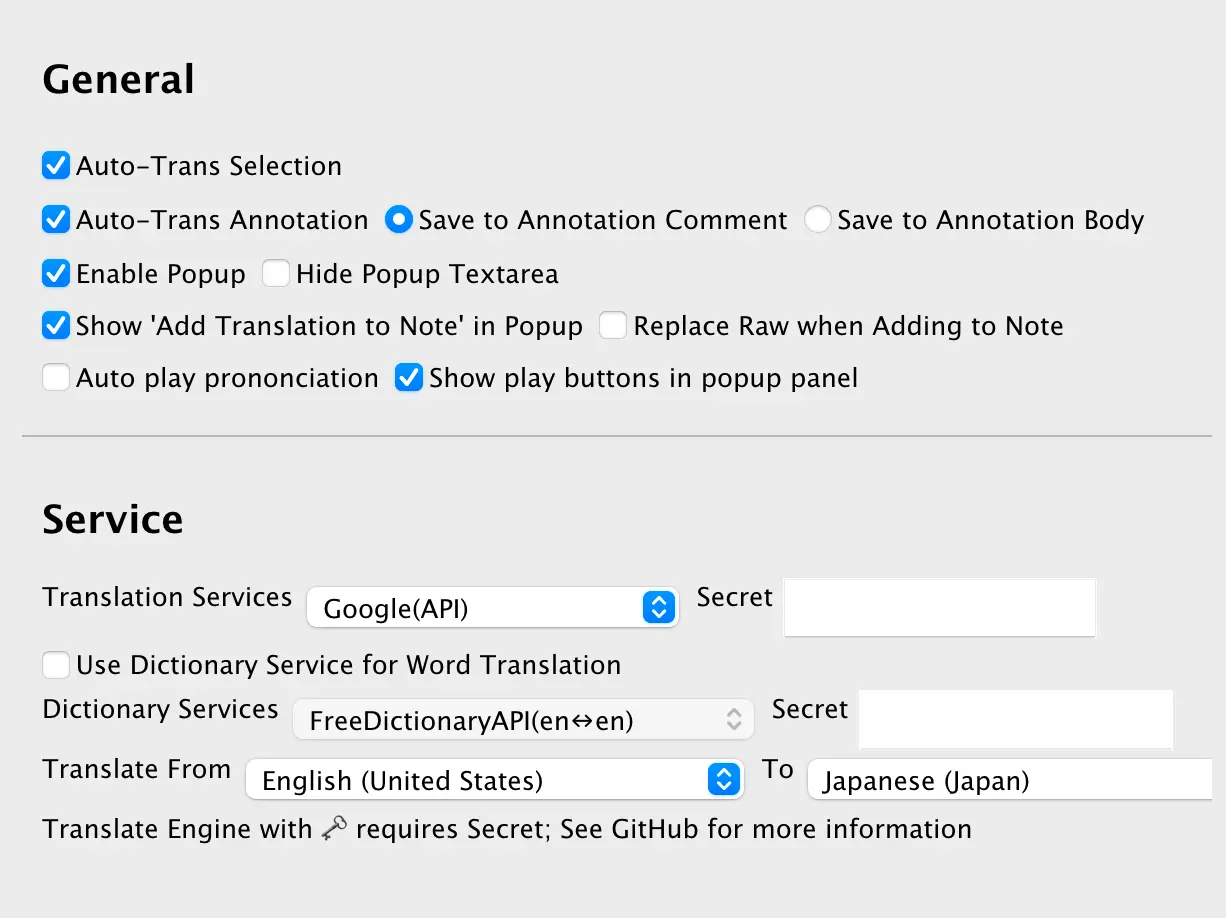
Task: Select Save to Annotation Comment radio
Action: click(x=399, y=220)
